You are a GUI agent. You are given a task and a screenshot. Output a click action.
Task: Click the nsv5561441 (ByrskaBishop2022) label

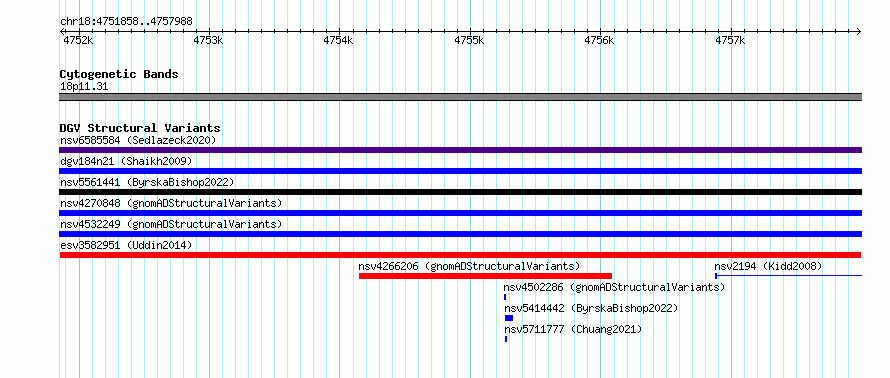tap(147, 182)
